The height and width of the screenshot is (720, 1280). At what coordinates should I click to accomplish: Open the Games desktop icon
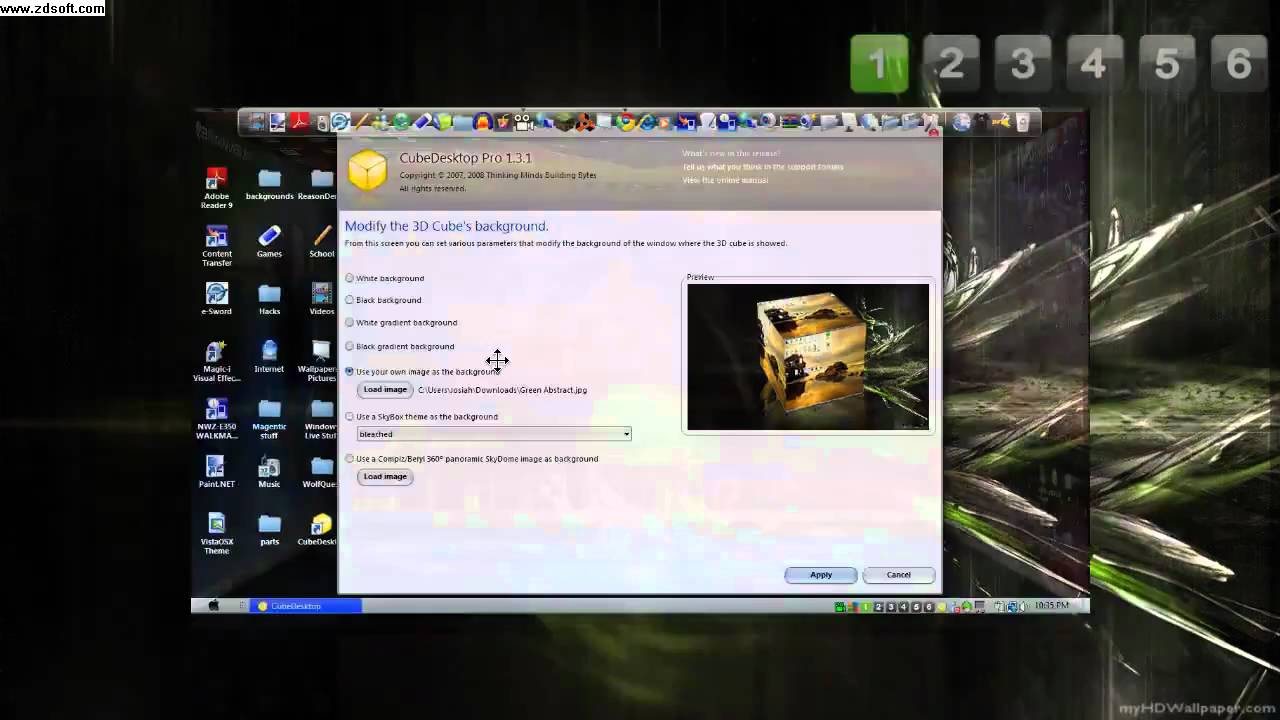(x=269, y=242)
